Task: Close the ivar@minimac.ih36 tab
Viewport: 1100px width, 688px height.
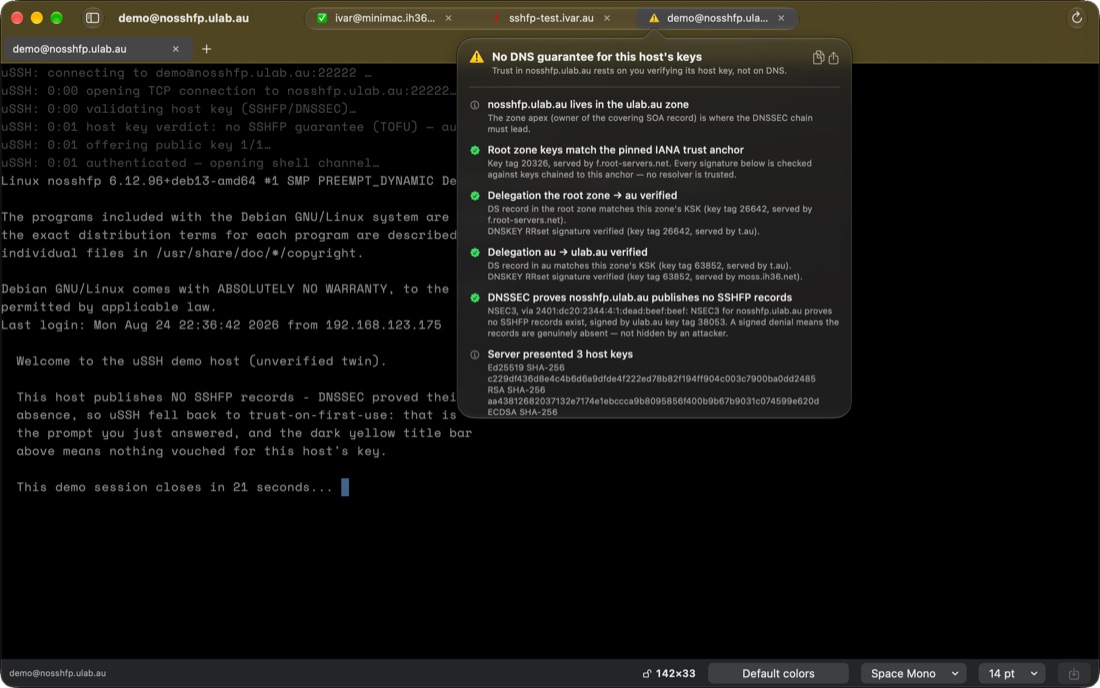Action: (x=448, y=18)
